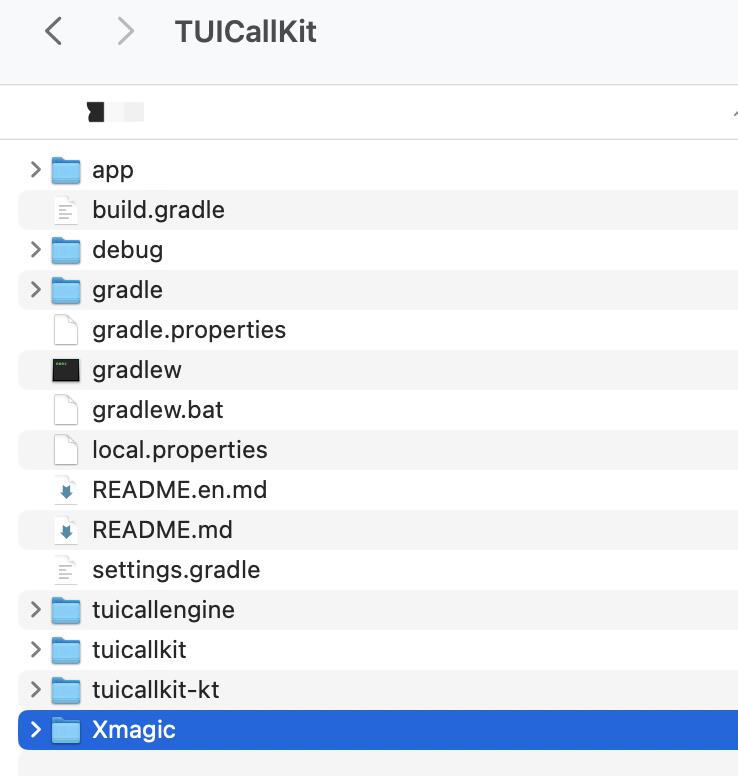
Task: Click the gradle.properties blank file icon
Action: [x=66, y=330]
